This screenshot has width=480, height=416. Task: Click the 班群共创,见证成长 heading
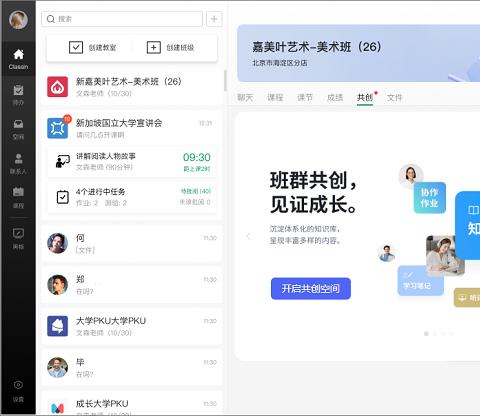pos(313,192)
